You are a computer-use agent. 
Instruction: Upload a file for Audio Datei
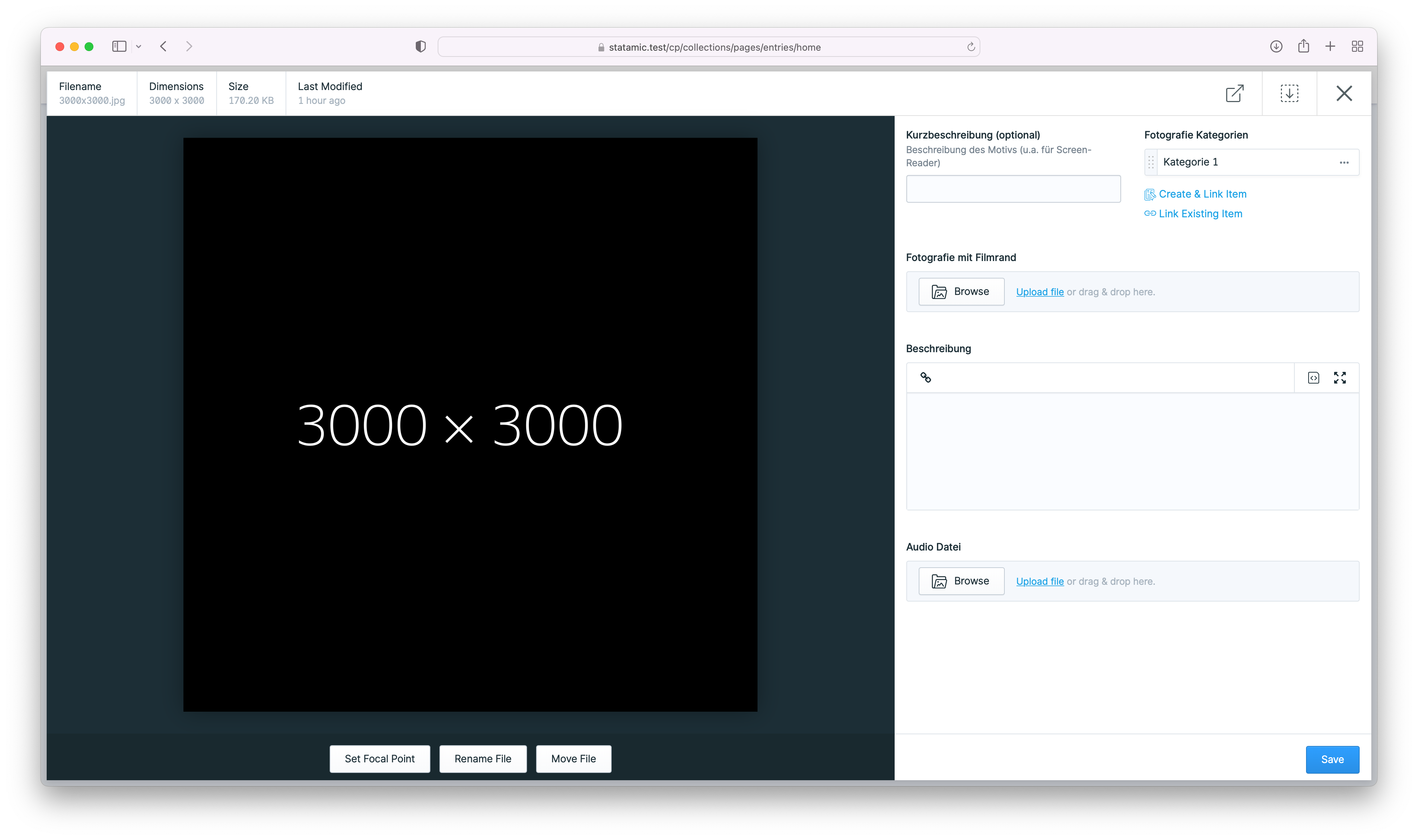pos(1039,581)
